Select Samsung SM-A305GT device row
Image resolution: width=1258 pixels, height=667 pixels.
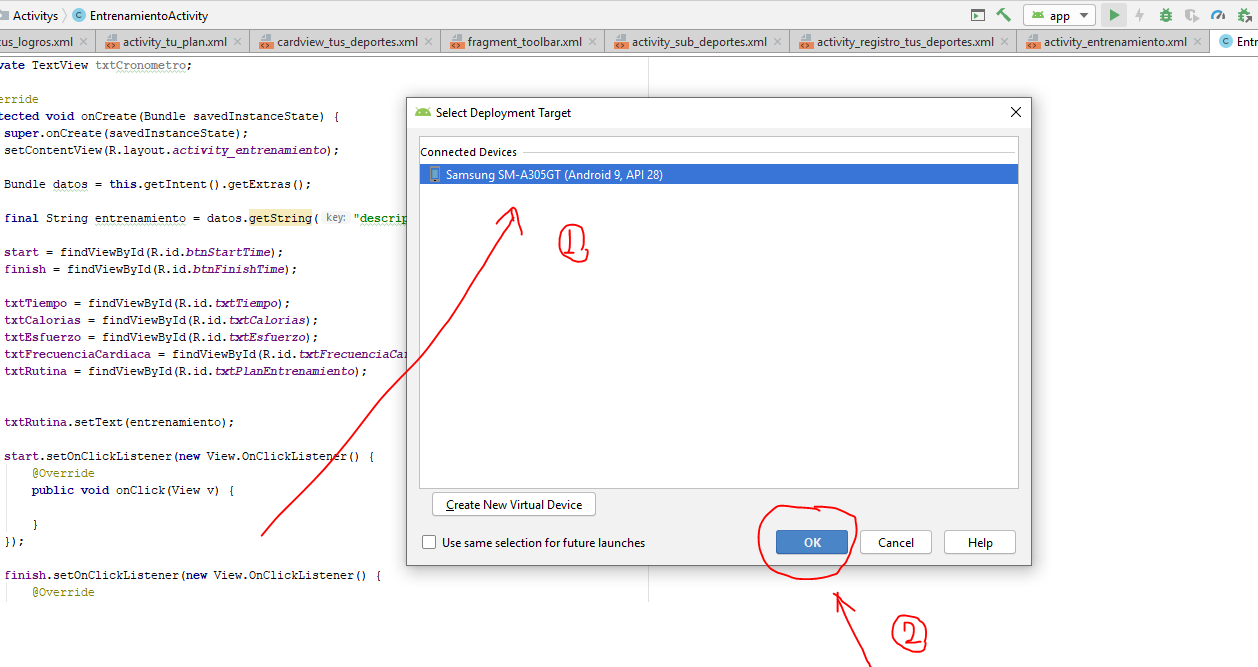click(718, 174)
